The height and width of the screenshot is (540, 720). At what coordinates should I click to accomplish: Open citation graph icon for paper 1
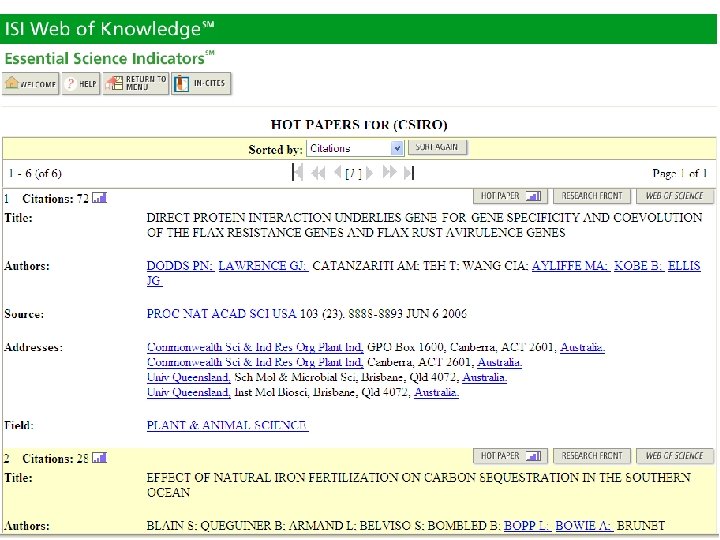pyautogui.click(x=100, y=198)
